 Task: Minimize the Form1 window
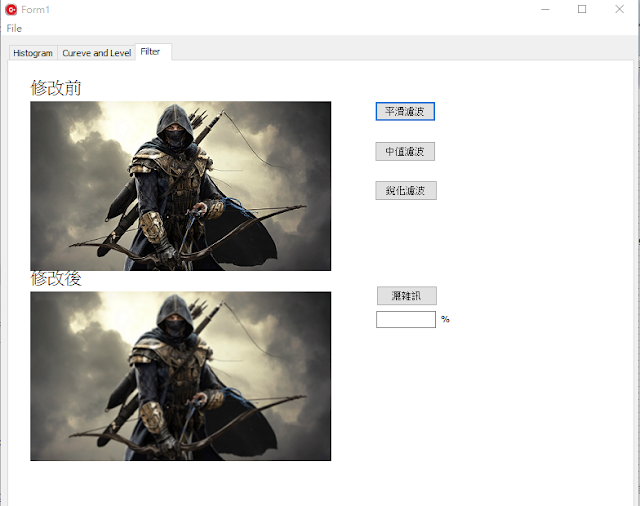(545, 9)
